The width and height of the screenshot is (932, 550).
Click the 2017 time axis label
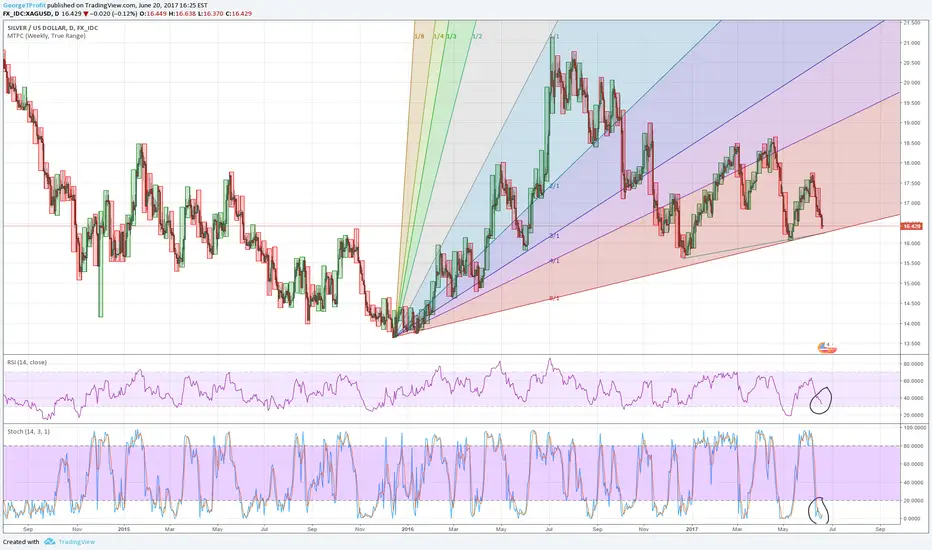[691, 529]
